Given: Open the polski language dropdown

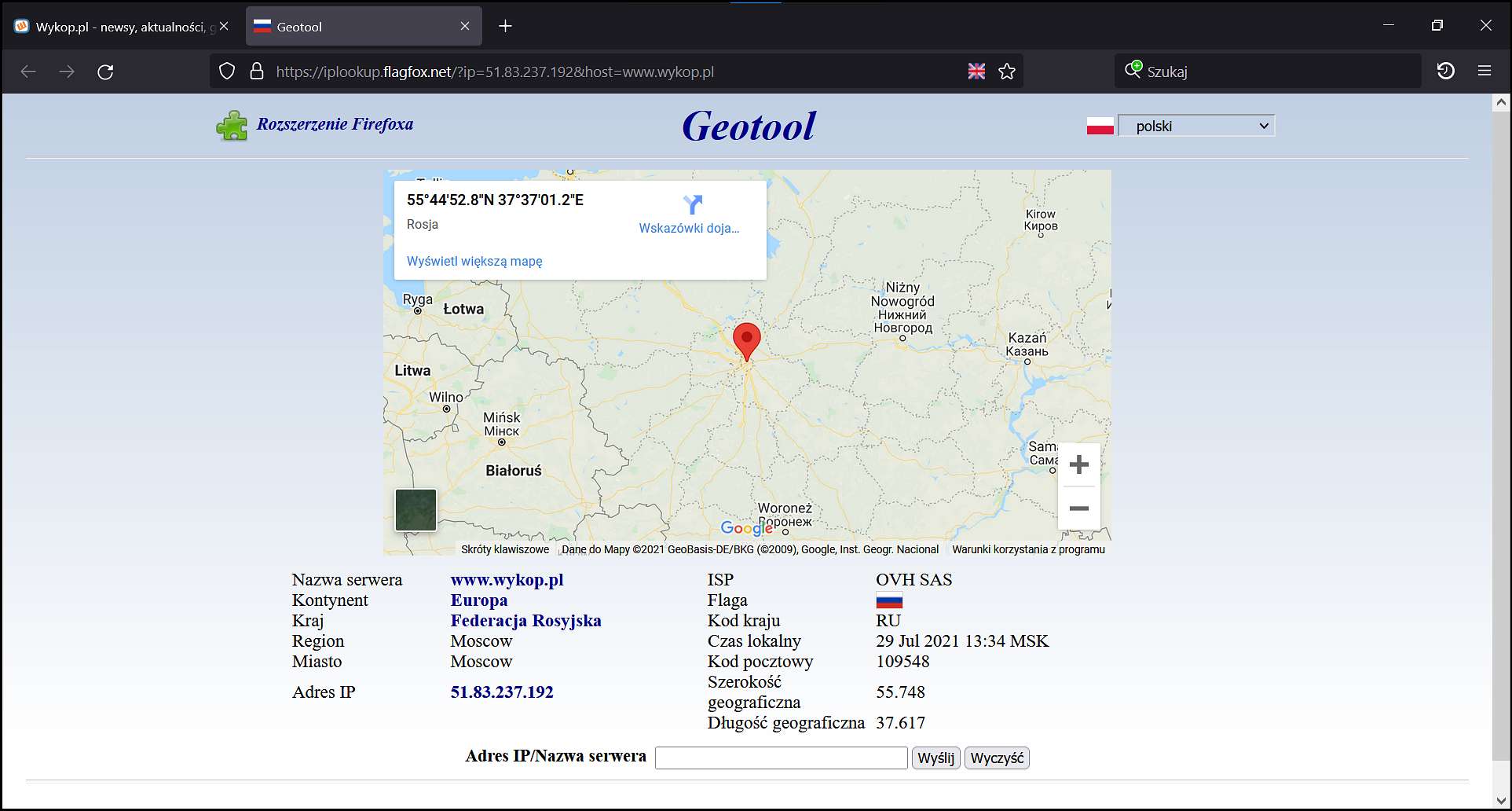Looking at the screenshot, I should [x=1196, y=126].
